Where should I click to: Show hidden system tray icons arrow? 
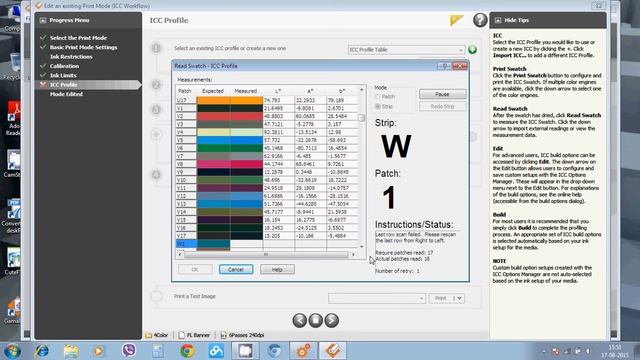coord(544,351)
